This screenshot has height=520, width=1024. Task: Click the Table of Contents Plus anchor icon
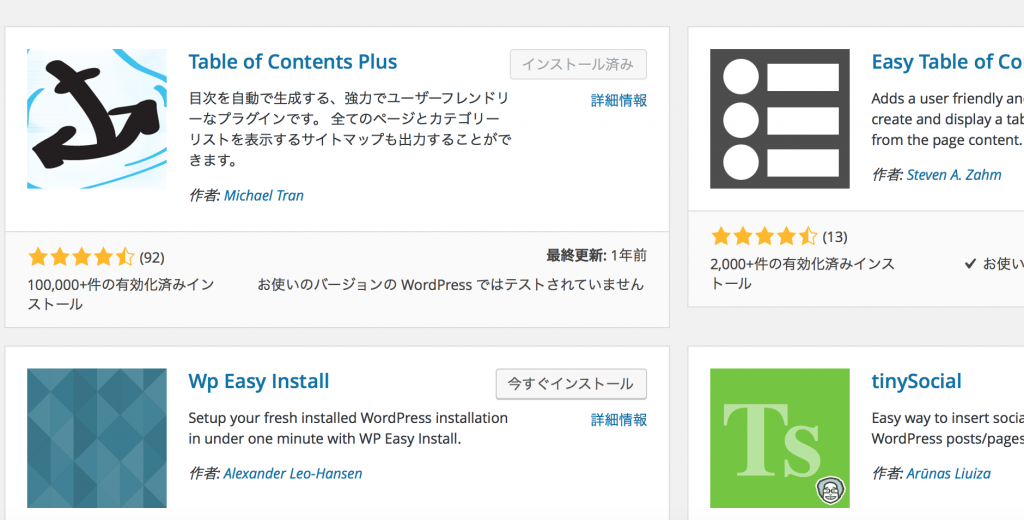pyautogui.click(x=96, y=119)
